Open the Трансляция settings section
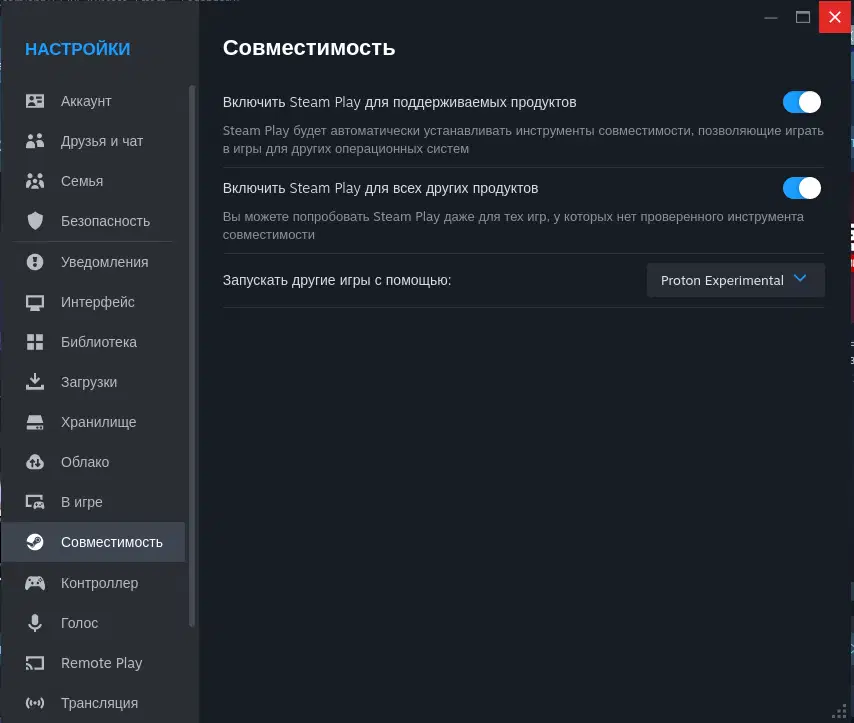The height and width of the screenshot is (723, 854). point(99,703)
